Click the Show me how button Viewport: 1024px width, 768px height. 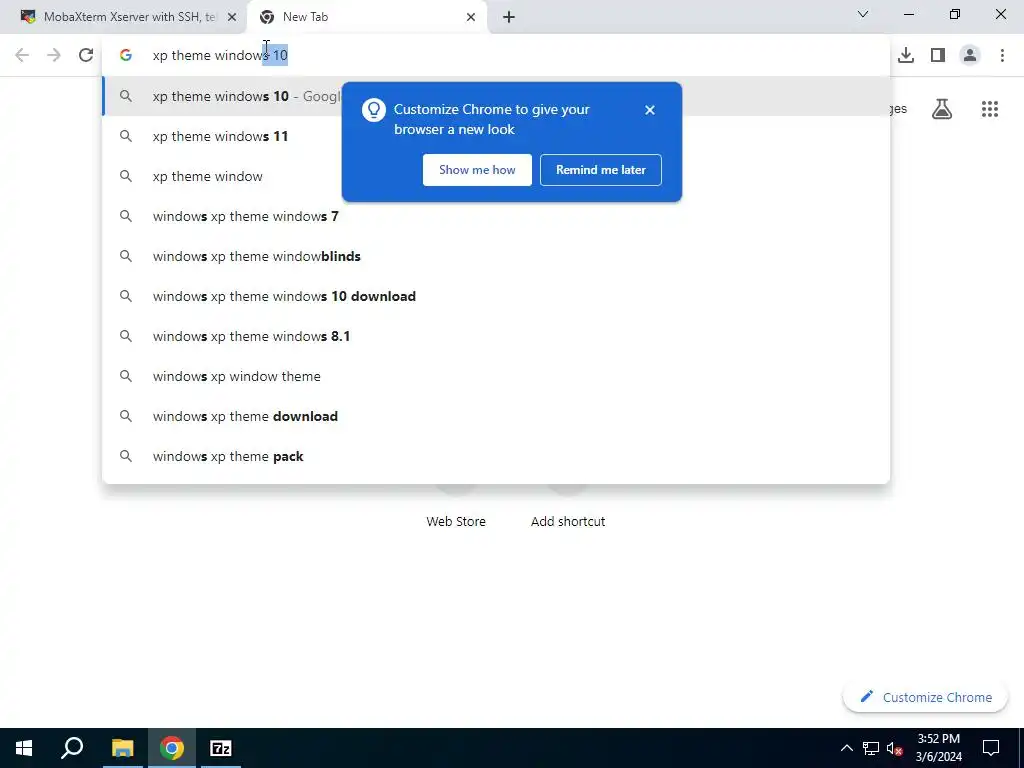(477, 170)
